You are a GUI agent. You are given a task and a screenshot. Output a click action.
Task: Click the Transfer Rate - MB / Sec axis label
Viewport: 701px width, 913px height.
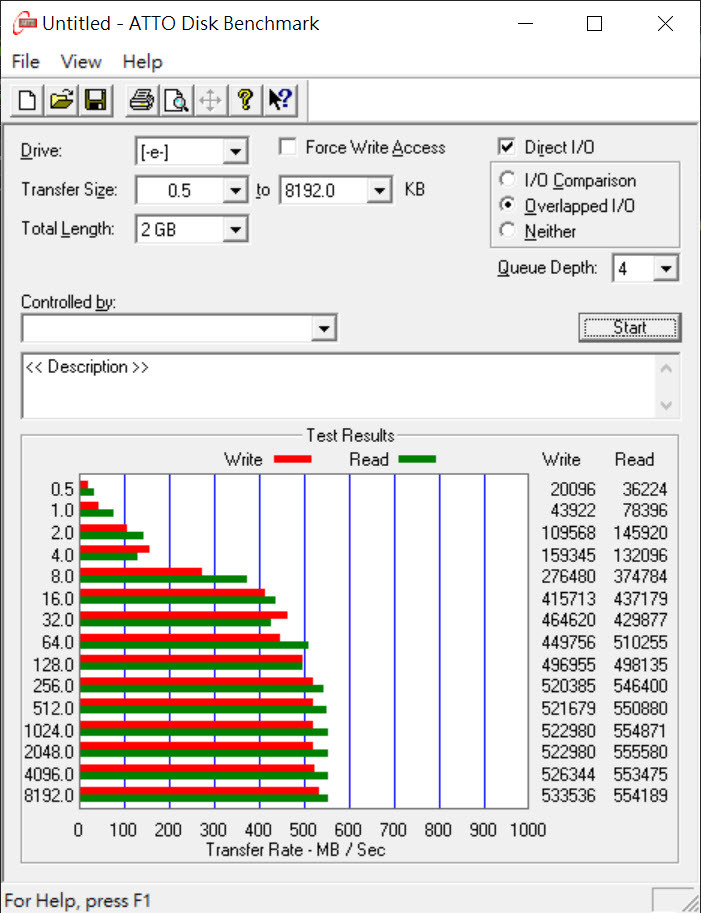pos(296,850)
